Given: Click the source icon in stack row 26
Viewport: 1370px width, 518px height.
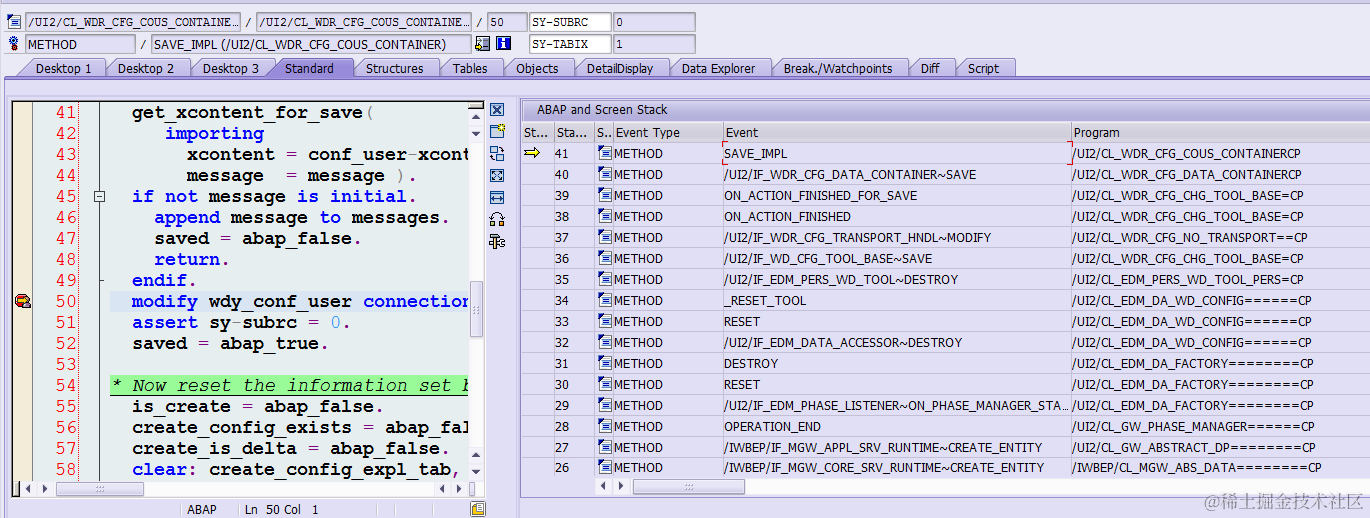Looking at the screenshot, I should 604,467.
